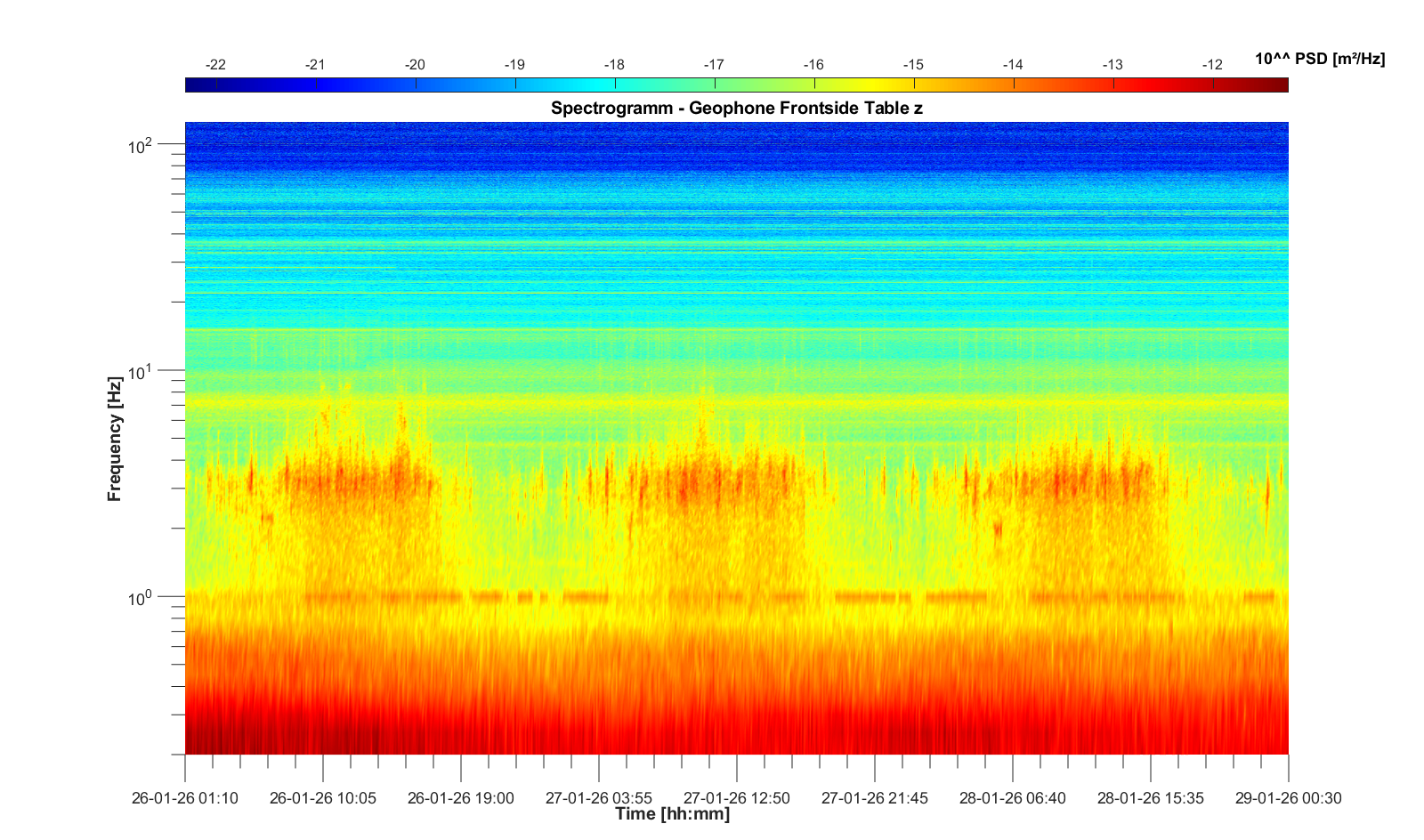Click the 26-01-26 19:00 time tick label
The width and height of the screenshot is (1424, 840).
click(x=461, y=798)
